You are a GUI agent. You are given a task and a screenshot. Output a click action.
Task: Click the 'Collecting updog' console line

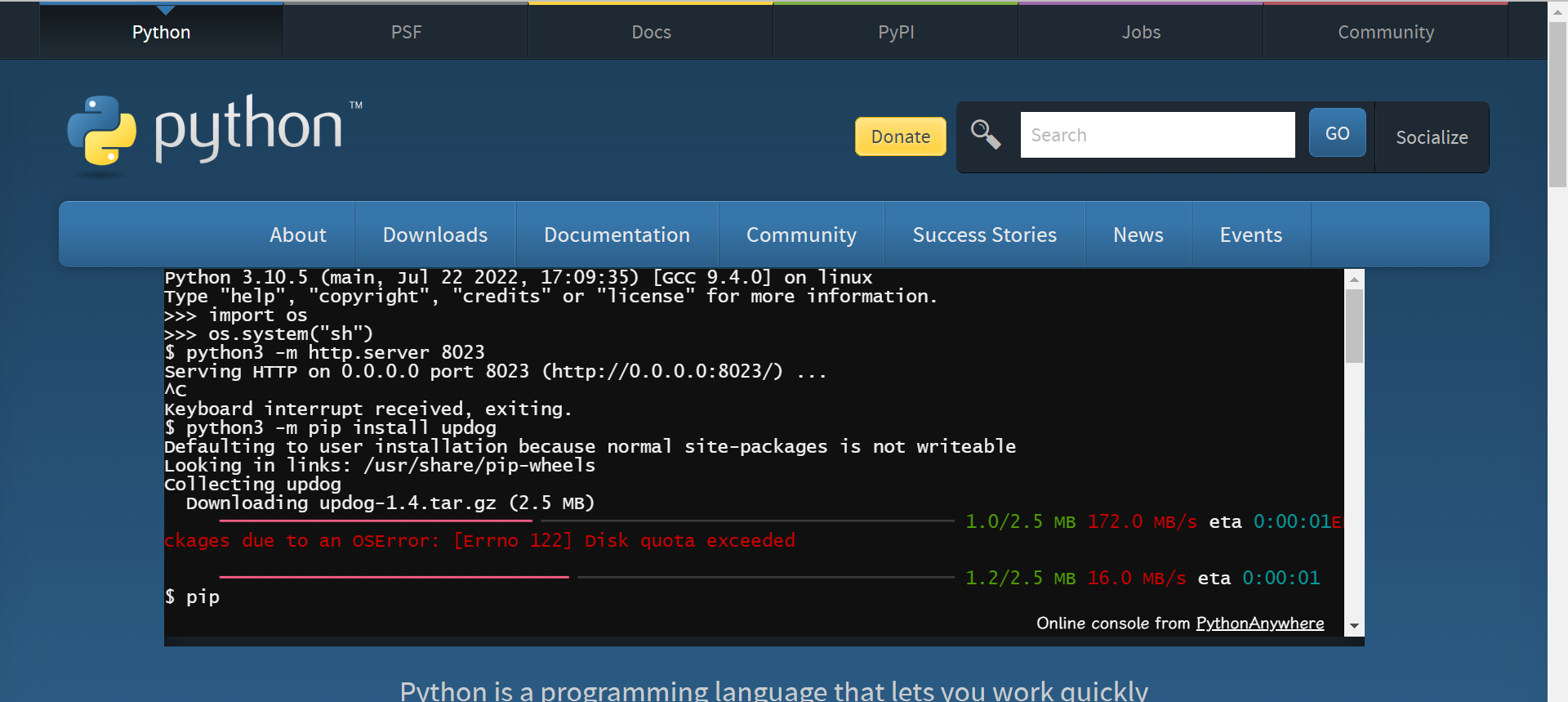[253, 484]
